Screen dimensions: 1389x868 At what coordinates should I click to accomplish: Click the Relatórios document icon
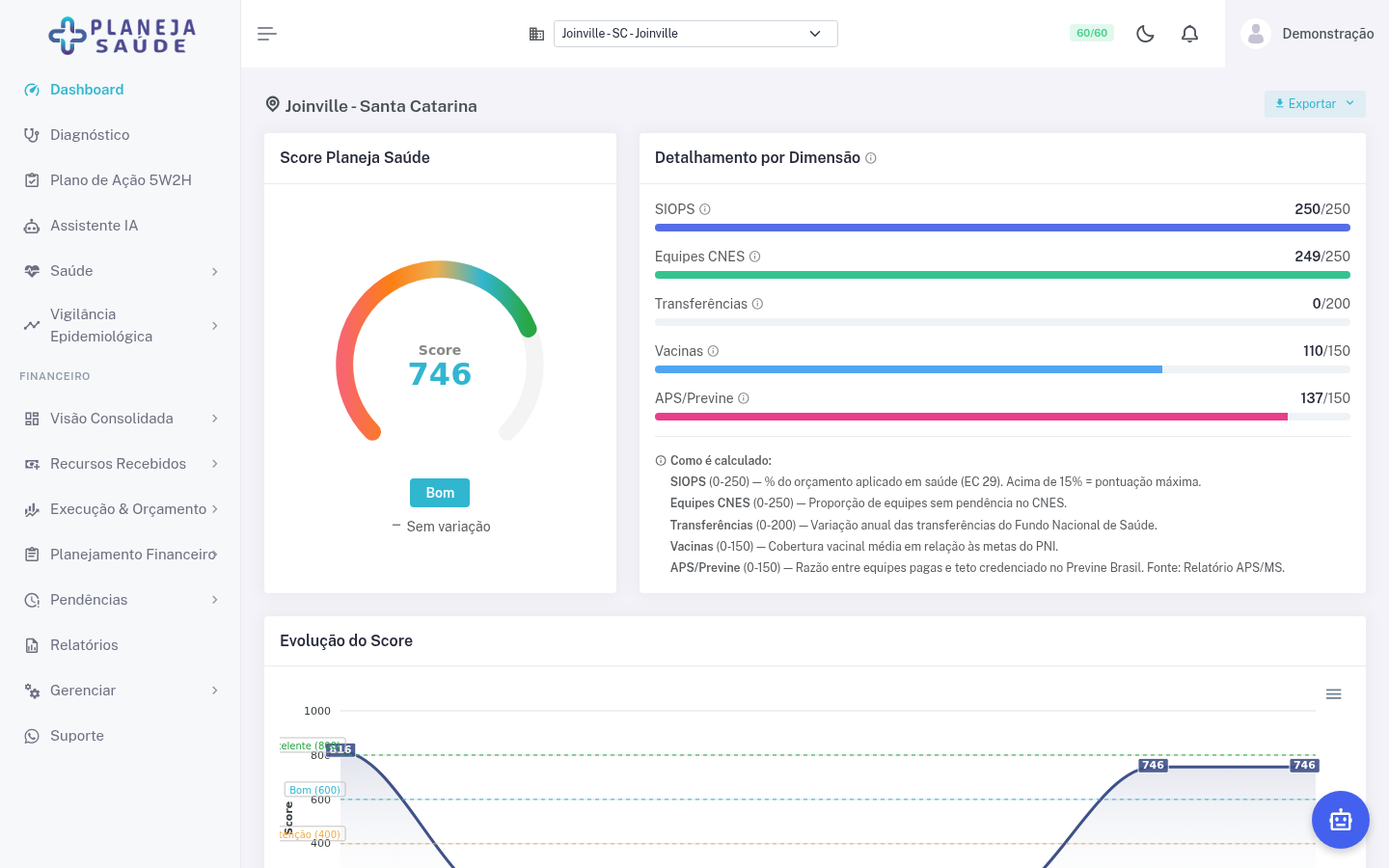point(32,645)
